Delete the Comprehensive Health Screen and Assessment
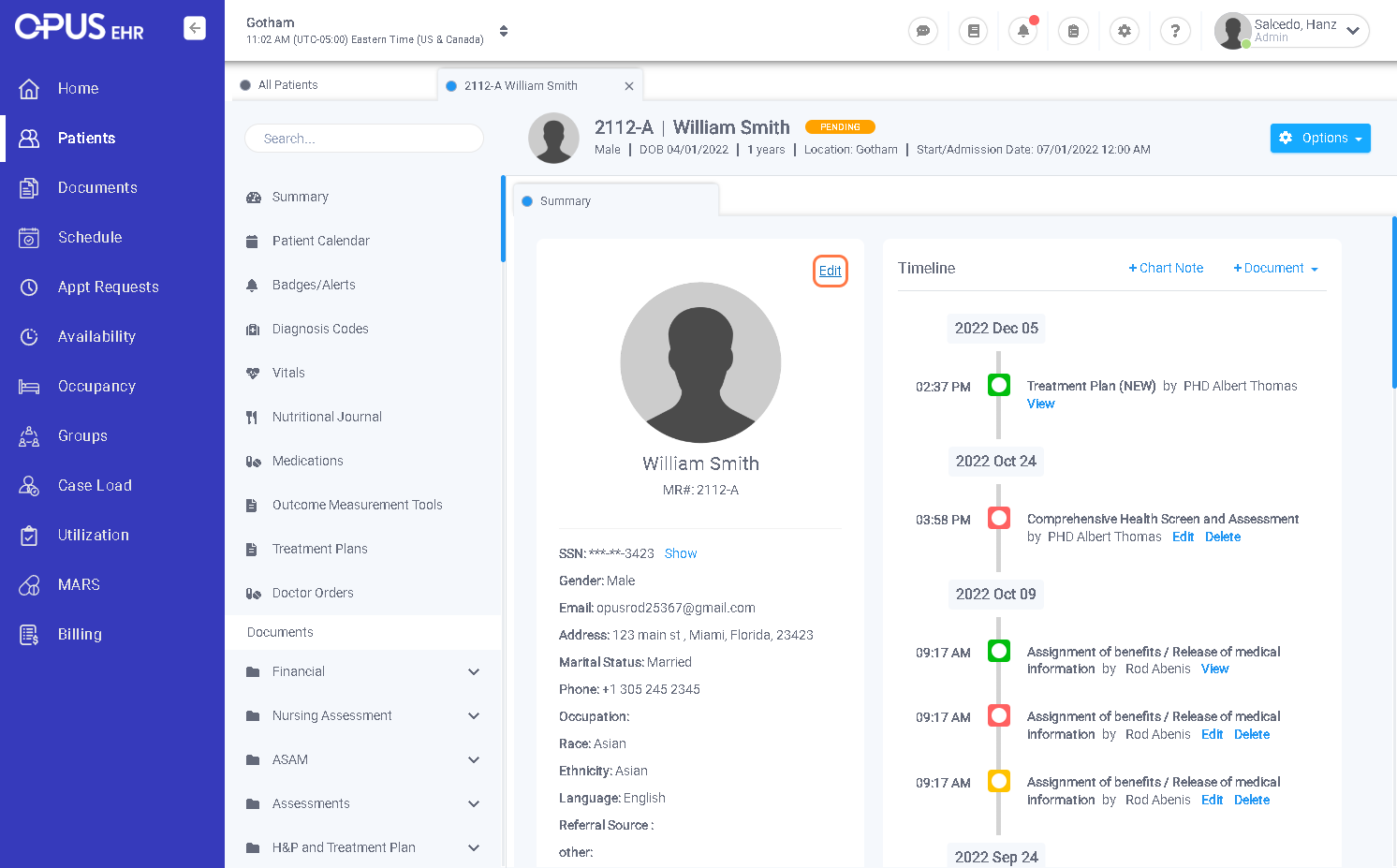Screen dimensions: 1397x868 point(1223,537)
